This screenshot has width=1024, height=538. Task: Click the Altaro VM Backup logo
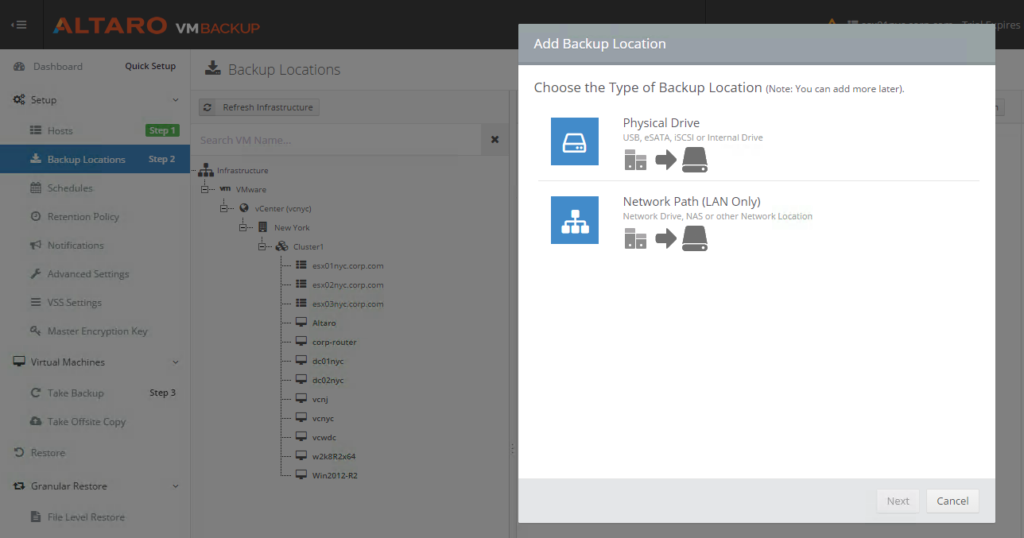click(x=156, y=26)
